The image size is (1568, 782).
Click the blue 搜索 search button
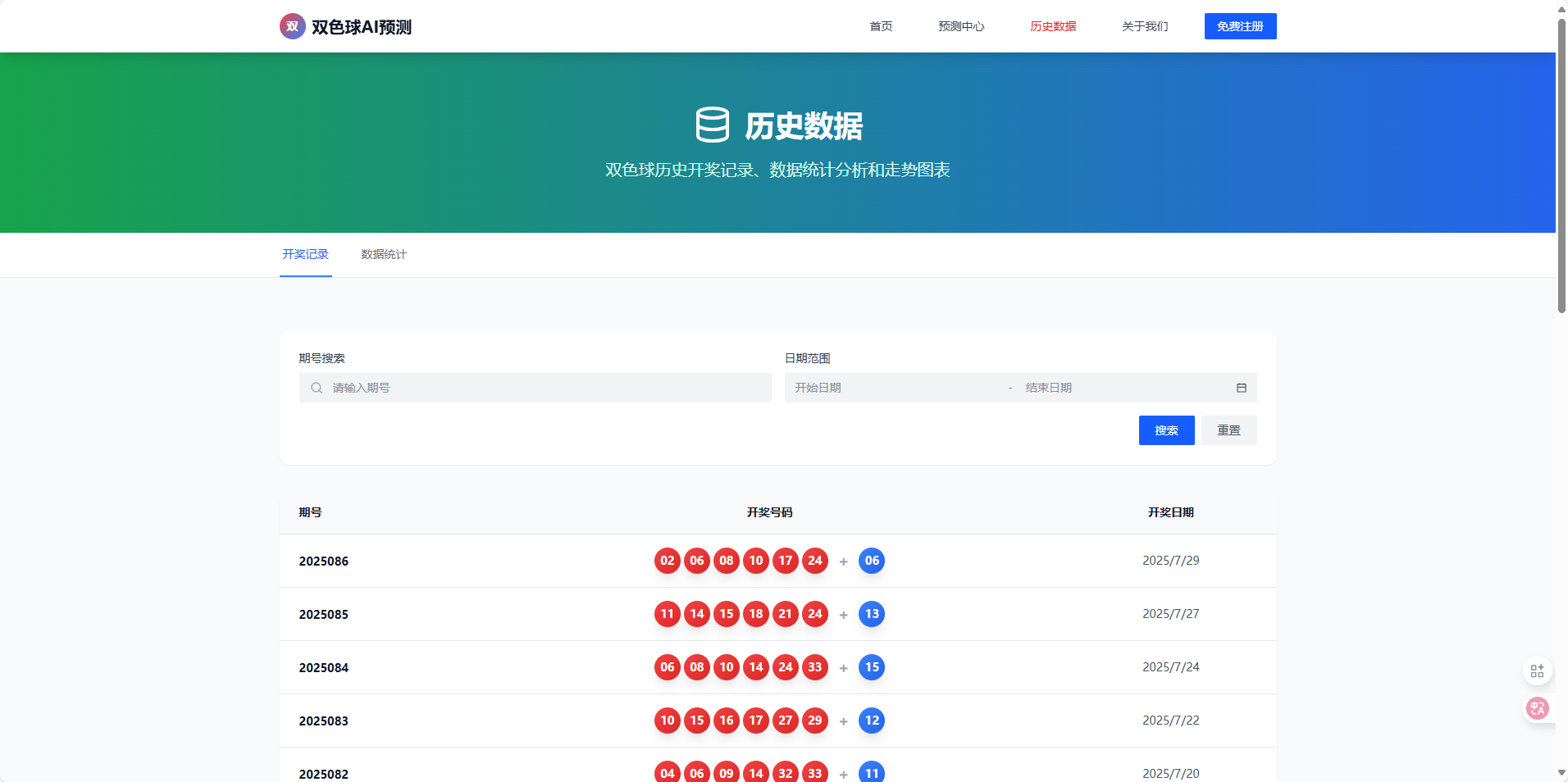[x=1166, y=430]
